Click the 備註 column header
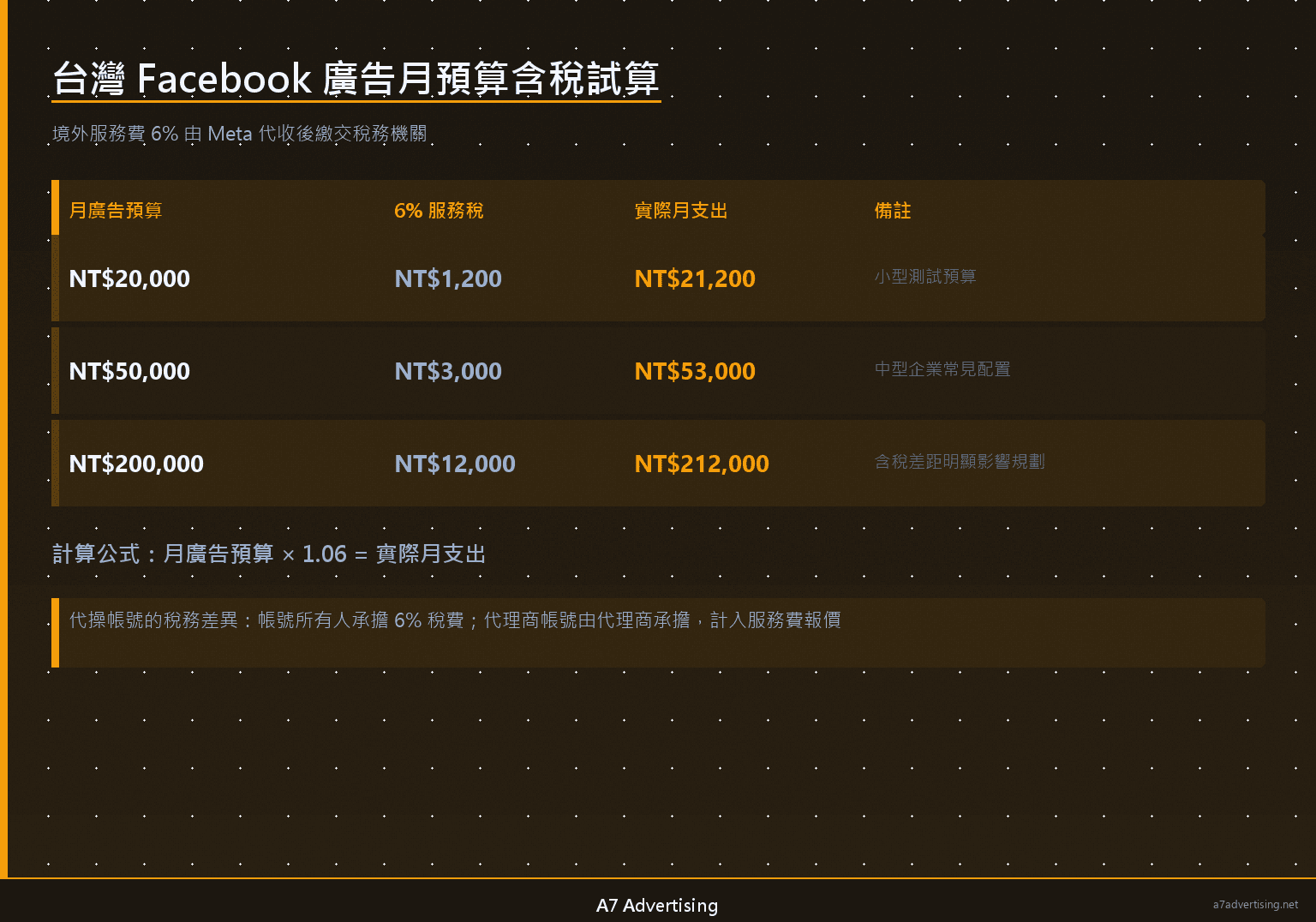 (x=893, y=211)
